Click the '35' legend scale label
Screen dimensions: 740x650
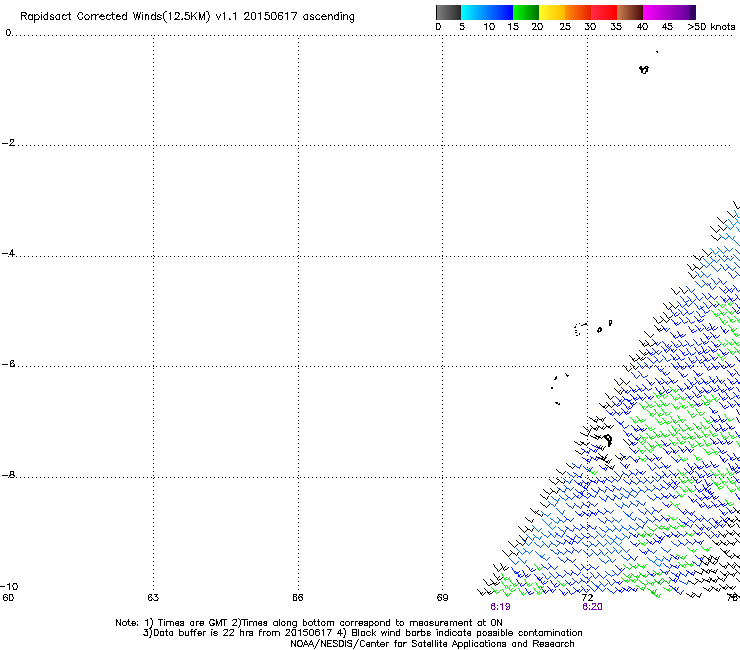616,27
